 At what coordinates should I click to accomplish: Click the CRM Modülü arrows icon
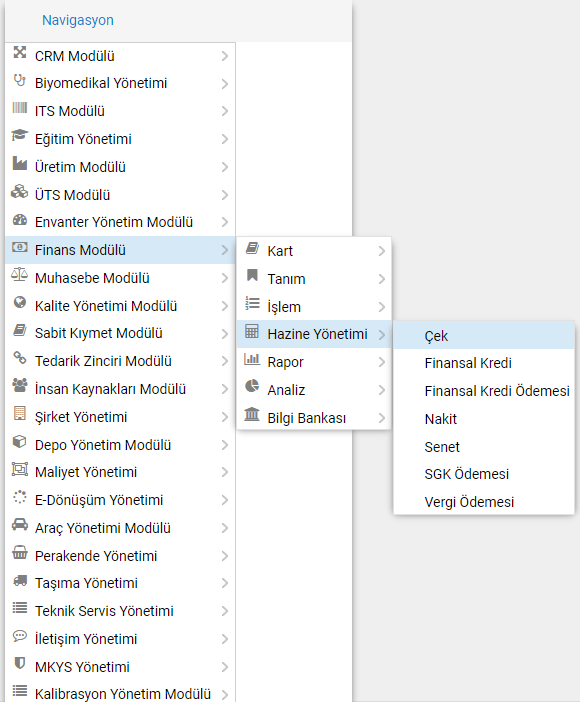(x=20, y=52)
